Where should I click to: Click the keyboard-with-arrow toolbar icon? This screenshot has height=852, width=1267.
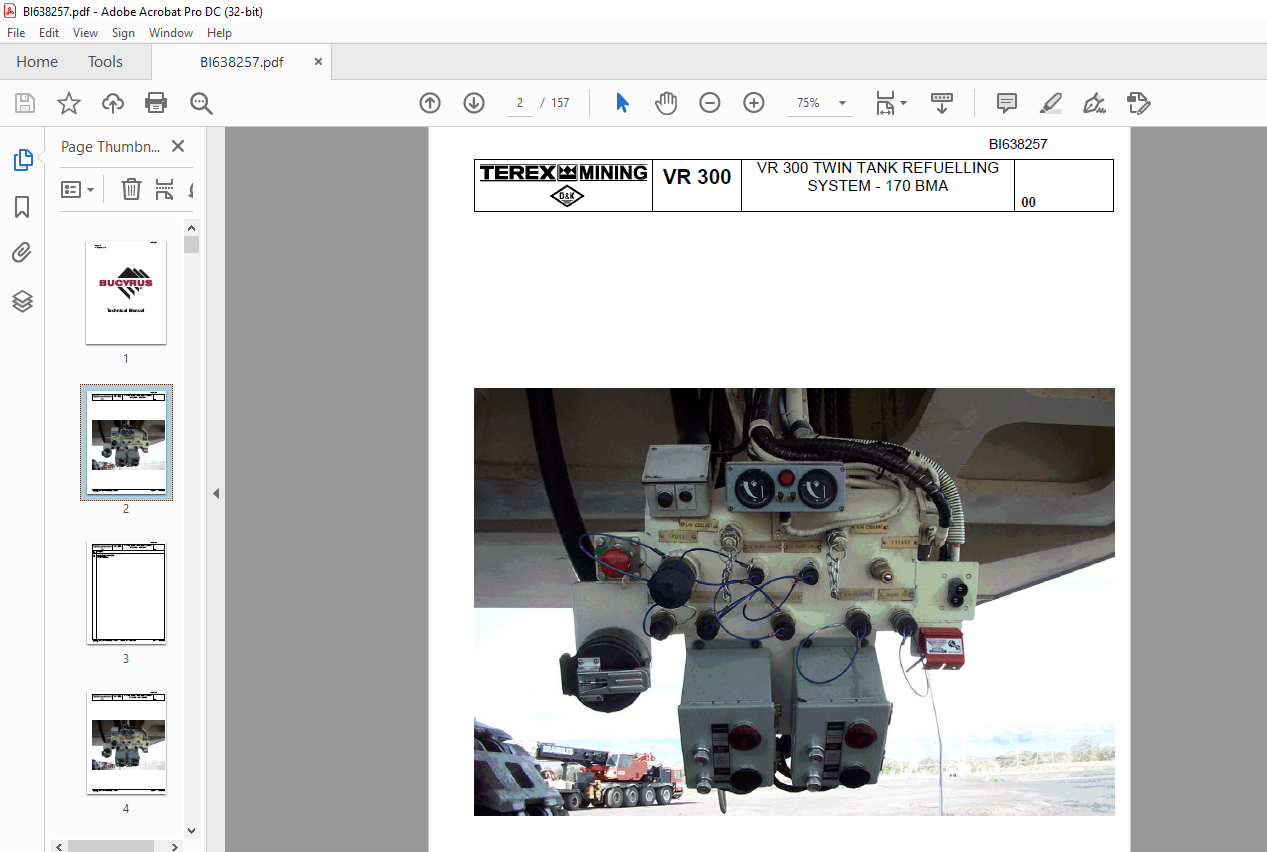tap(941, 103)
